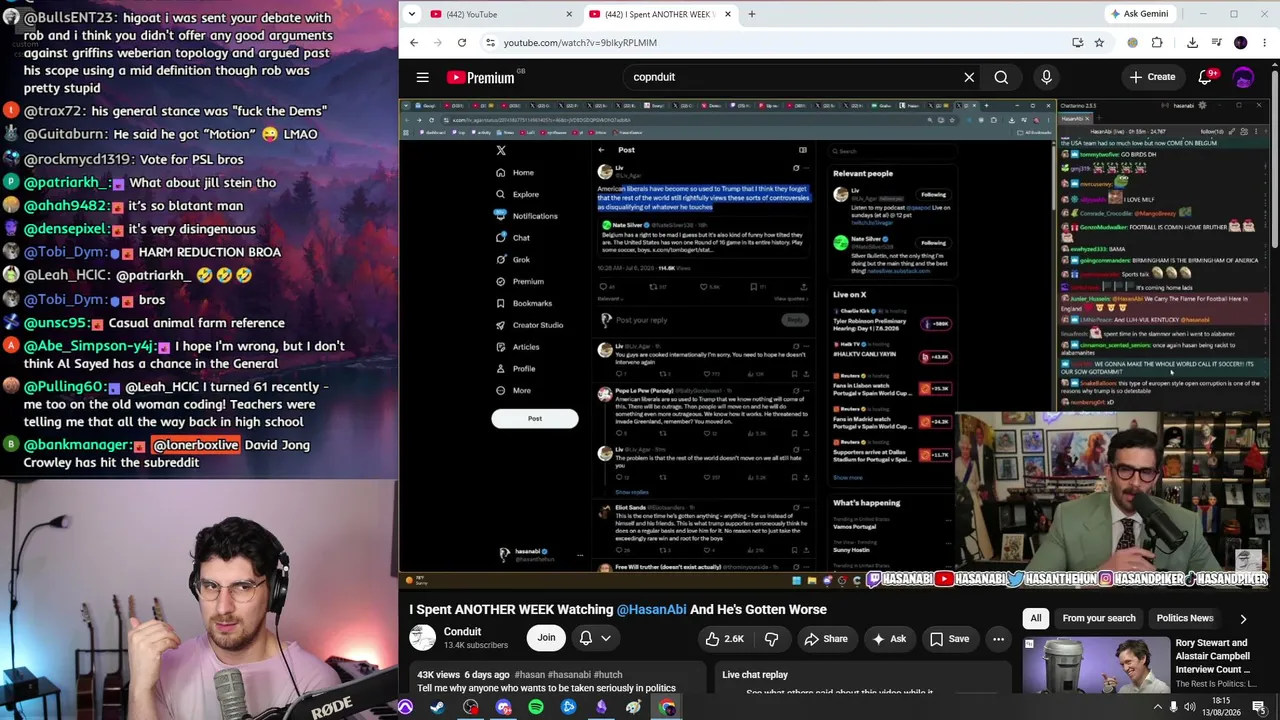
Task: Save the video to a playlist
Action: (x=949, y=639)
